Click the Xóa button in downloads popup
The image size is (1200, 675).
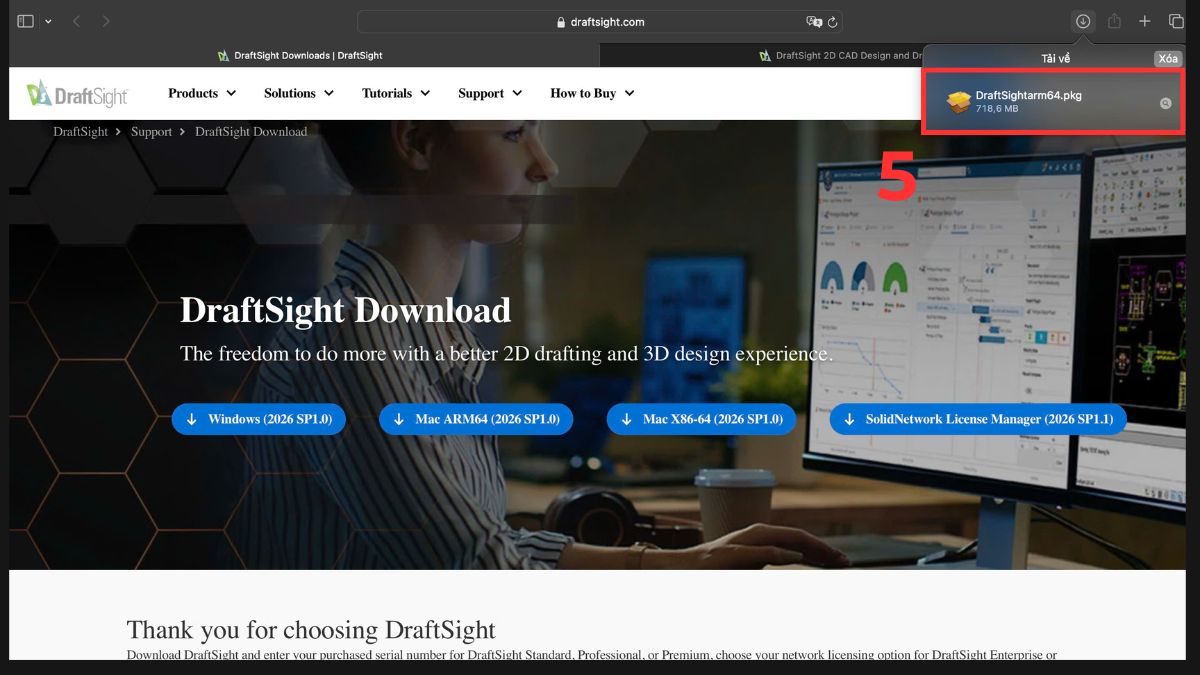[x=1168, y=59]
